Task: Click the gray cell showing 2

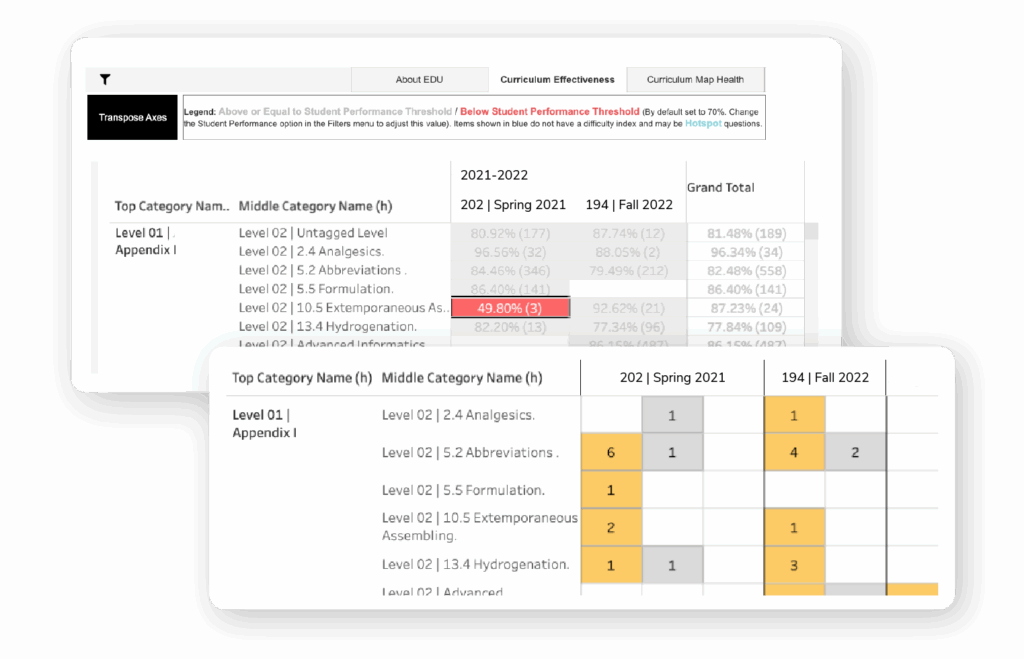Action: (x=855, y=452)
